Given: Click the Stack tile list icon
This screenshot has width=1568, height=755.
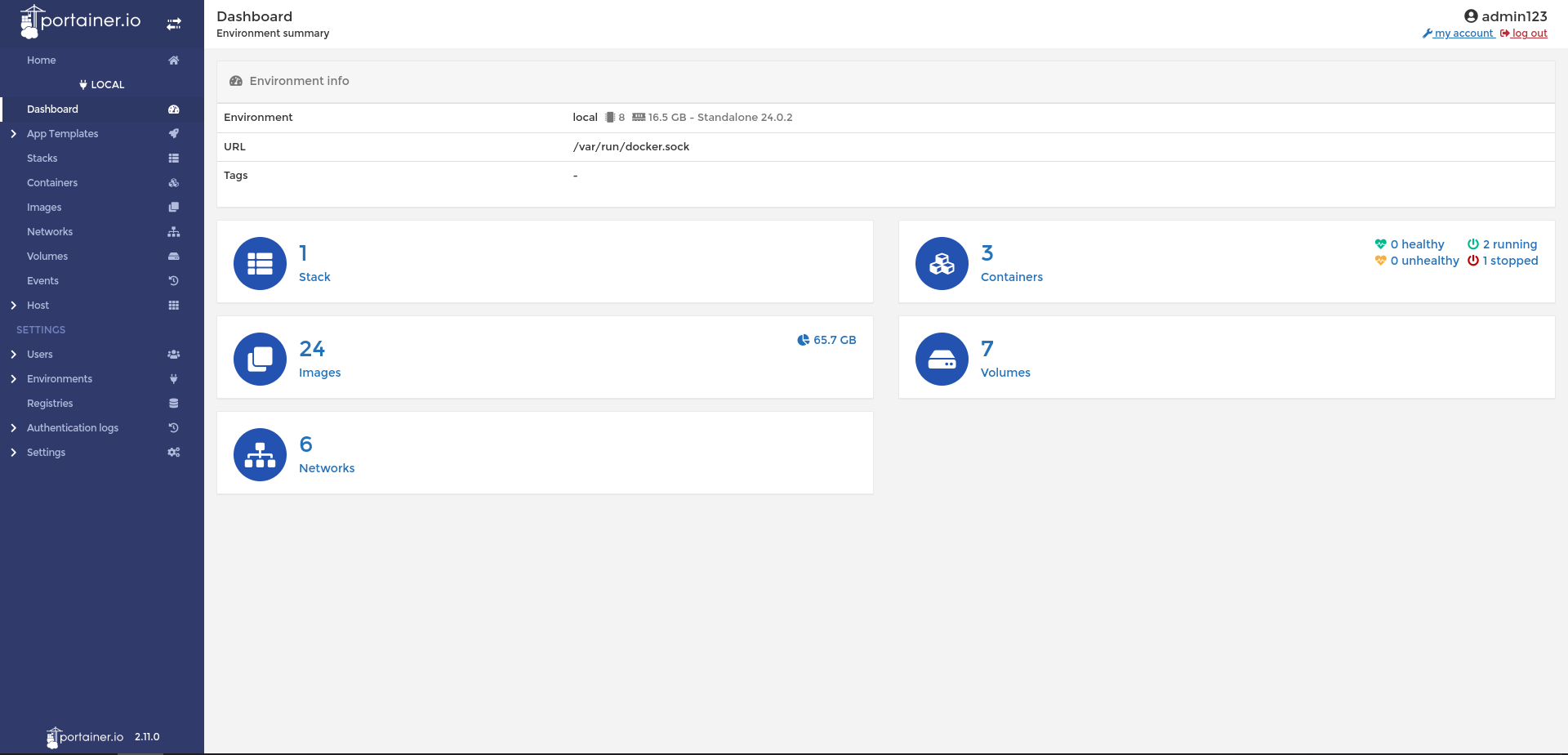Looking at the screenshot, I should [260, 263].
